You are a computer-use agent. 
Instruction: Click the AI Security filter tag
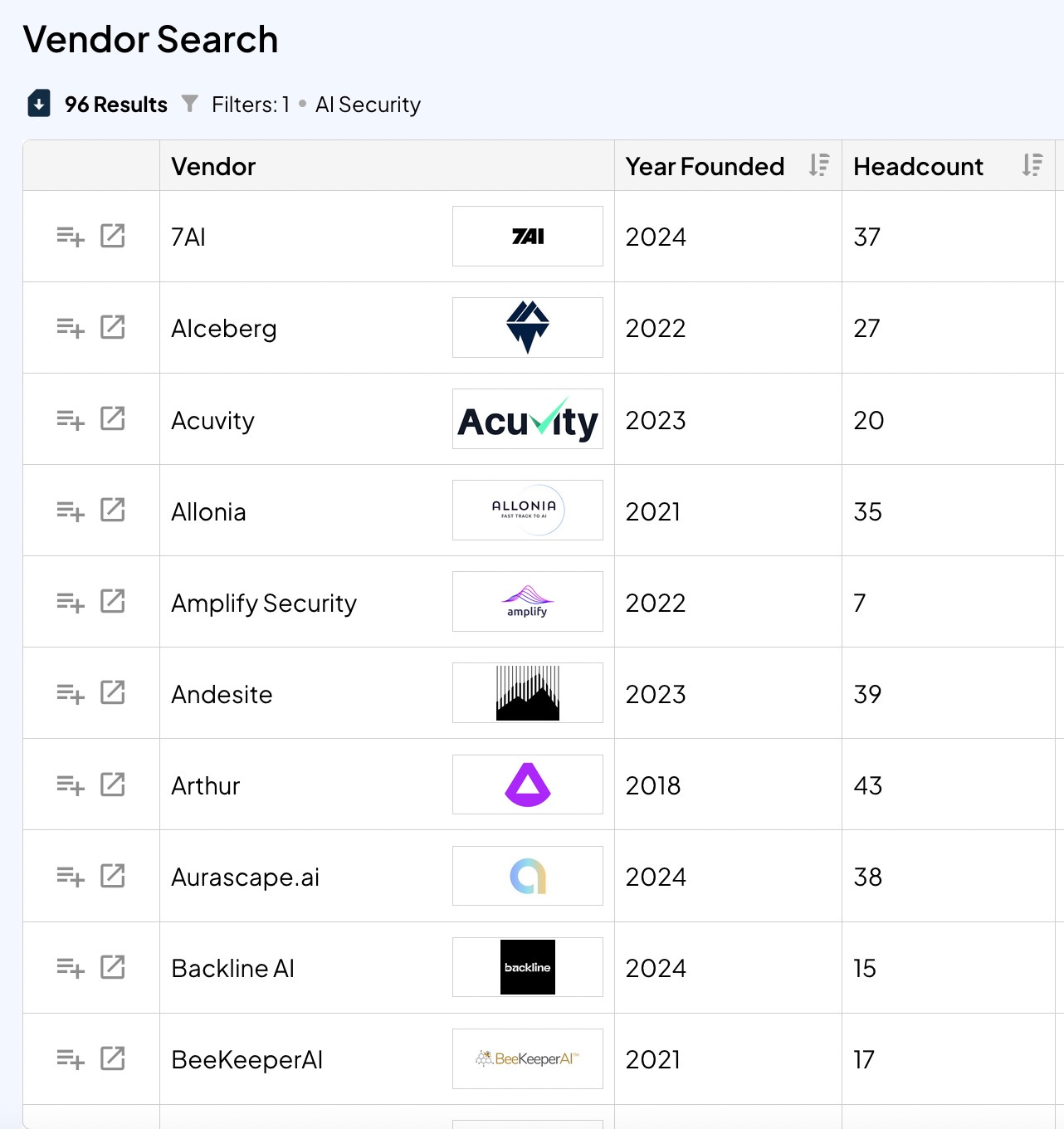coord(368,105)
